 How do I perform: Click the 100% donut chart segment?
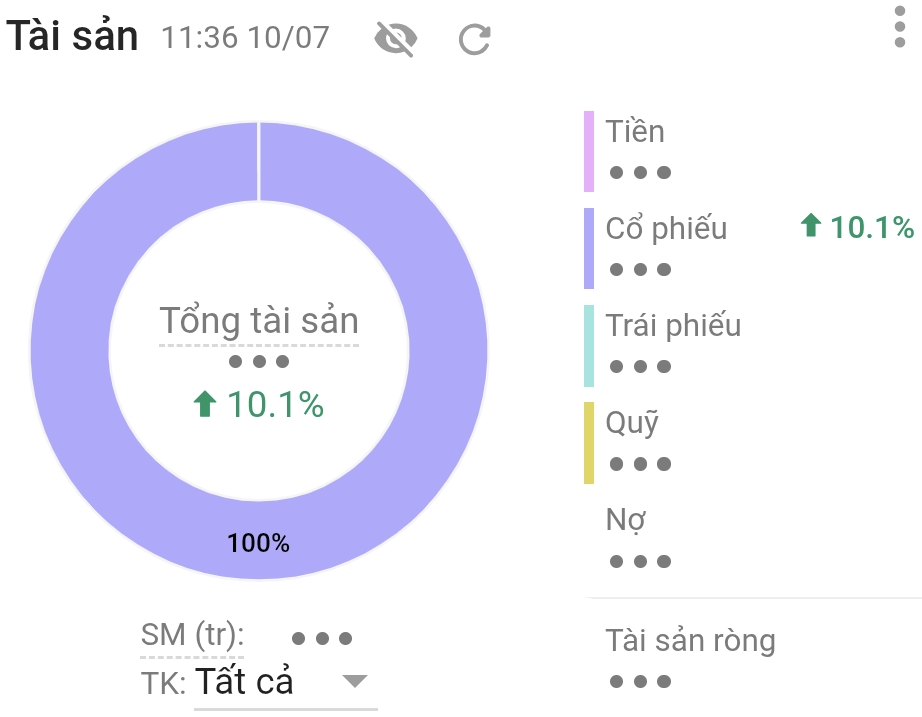coord(259,541)
